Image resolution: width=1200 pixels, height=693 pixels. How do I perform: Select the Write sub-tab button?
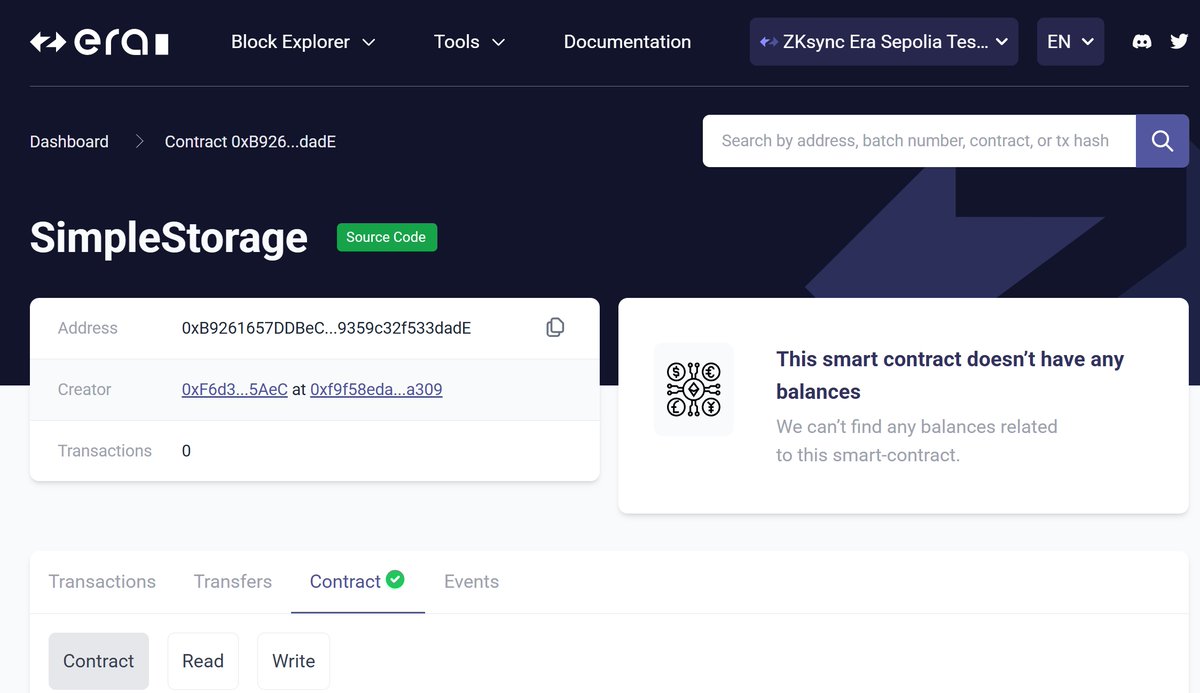(293, 661)
